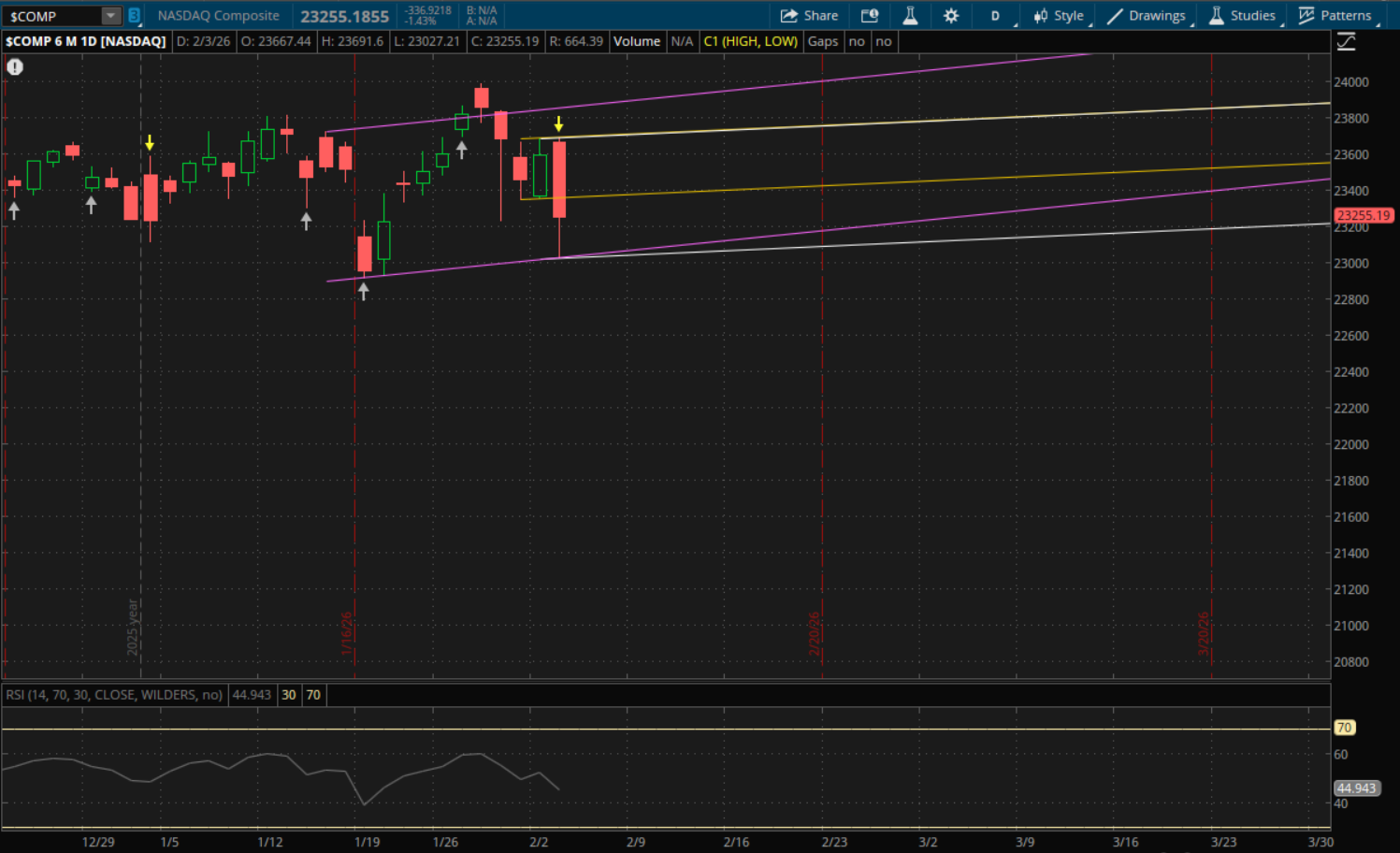Click the price-axis scale icon at top right
Image resolution: width=1400 pixels, height=853 pixels.
[x=1346, y=41]
